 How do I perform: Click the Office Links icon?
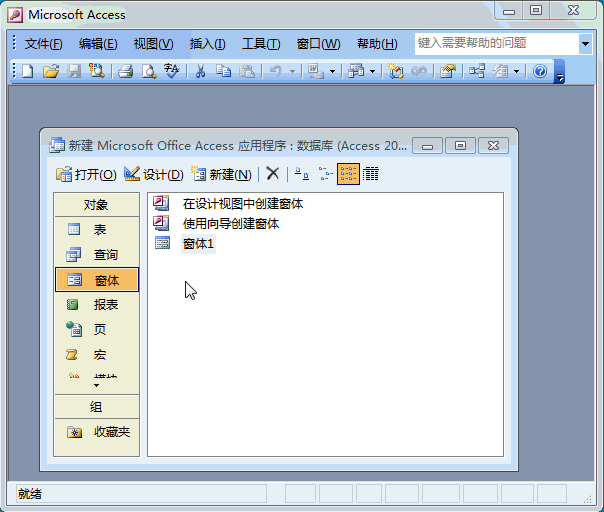coord(316,72)
